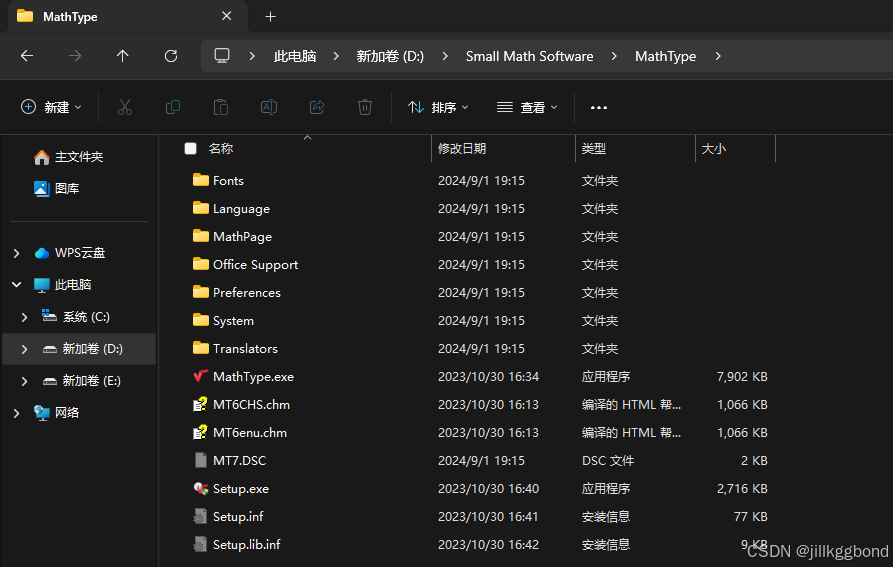Click the forward navigation arrow

click(x=75, y=56)
